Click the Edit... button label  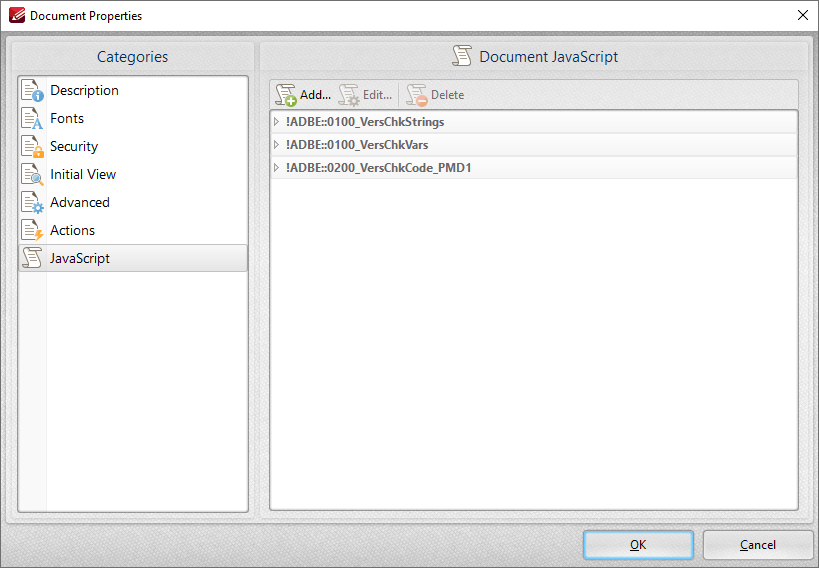(378, 95)
